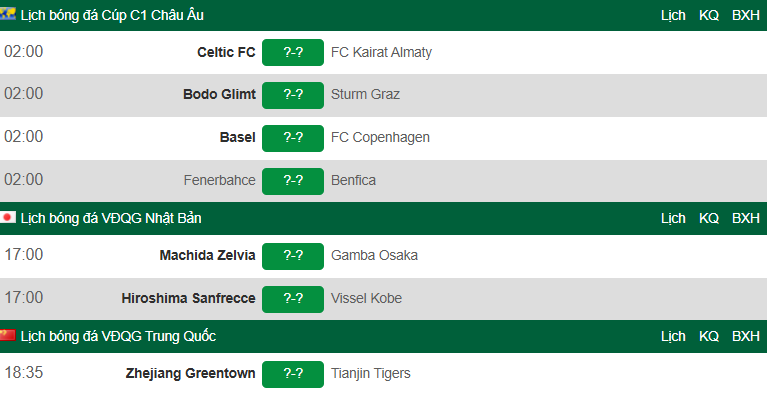The width and height of the screenshot is (767, 395).
Task: Select the Fenerbahce vs Benfica score button
Action: coord(293,181)
